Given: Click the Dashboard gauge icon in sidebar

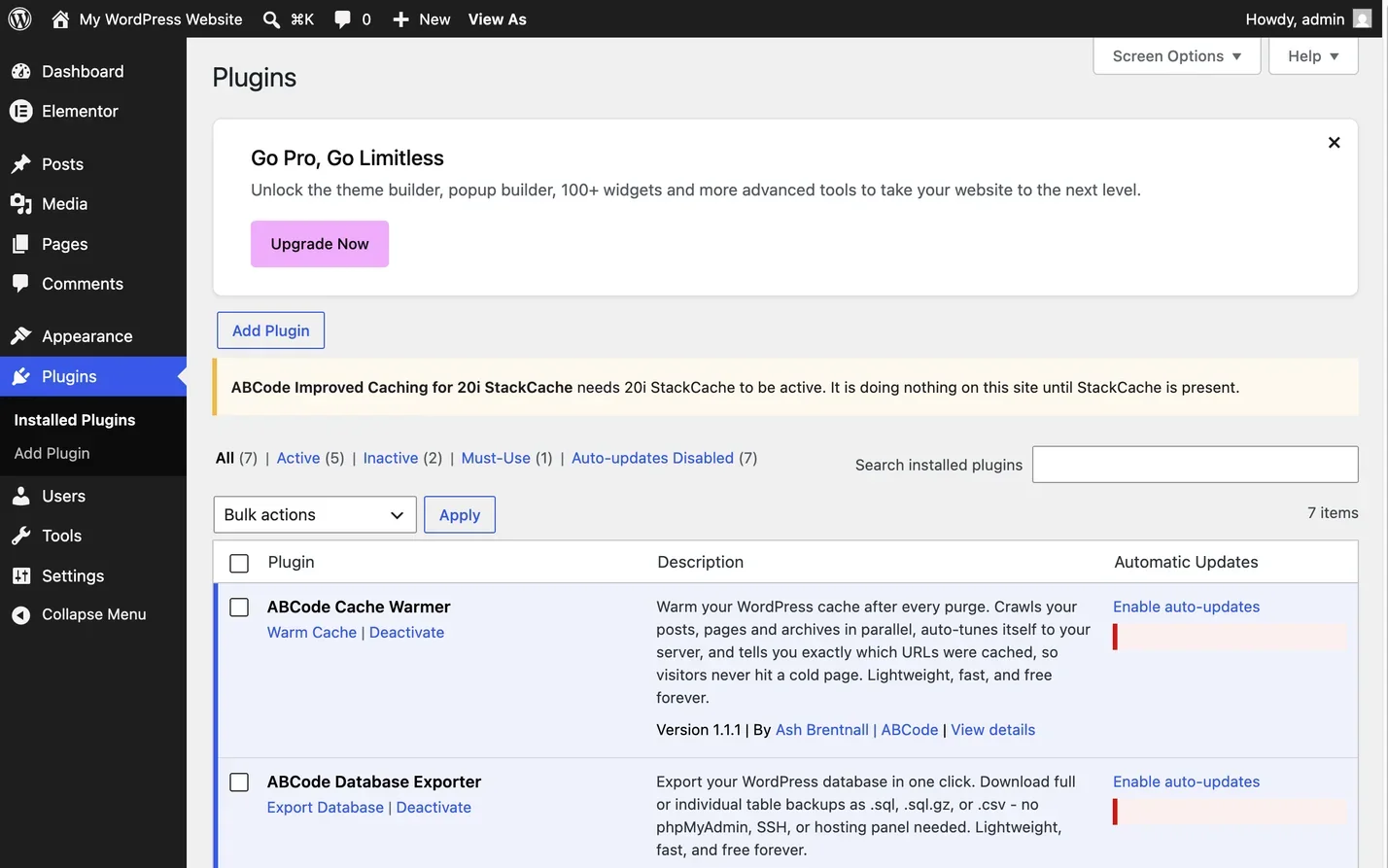Looking at the screenshot, I should [20, 71].
